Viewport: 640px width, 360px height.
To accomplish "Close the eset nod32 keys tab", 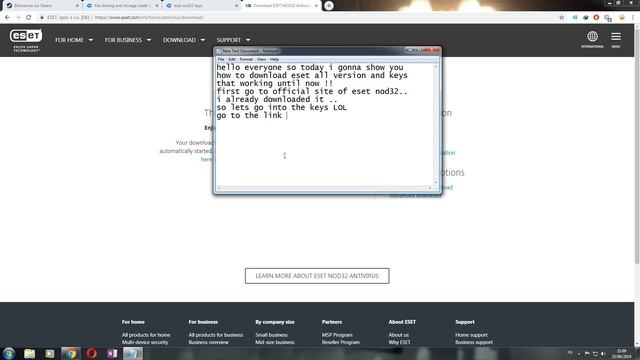I will (237, 6).
